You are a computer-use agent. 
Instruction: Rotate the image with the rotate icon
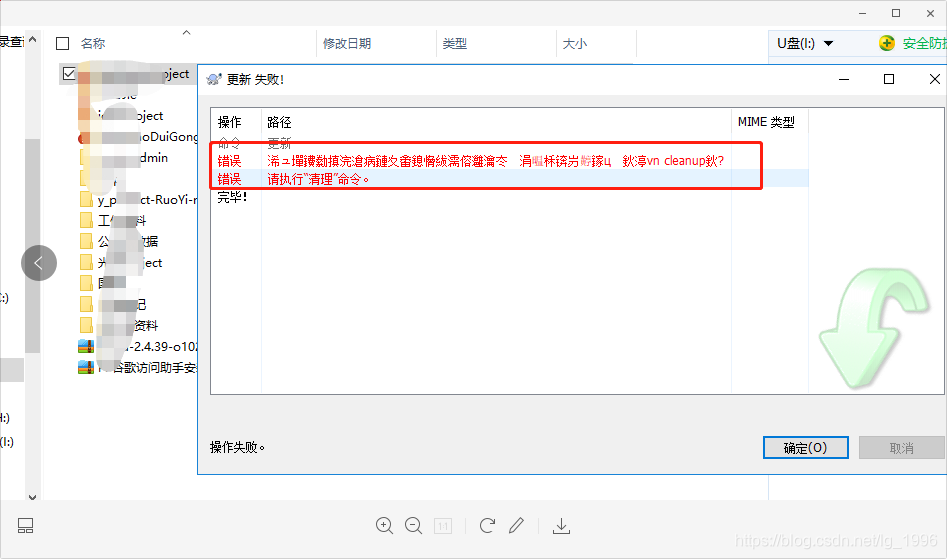(x=487, y=526)
